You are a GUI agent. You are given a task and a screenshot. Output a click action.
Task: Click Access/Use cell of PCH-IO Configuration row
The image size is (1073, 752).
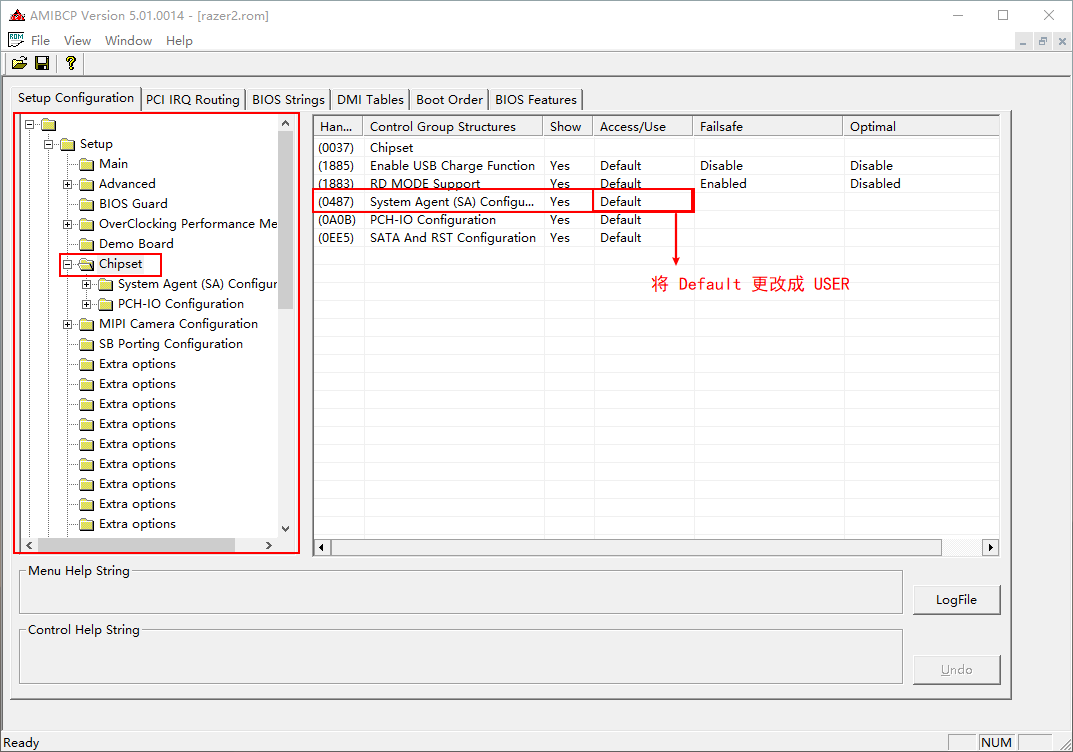[x=643, y=220]
